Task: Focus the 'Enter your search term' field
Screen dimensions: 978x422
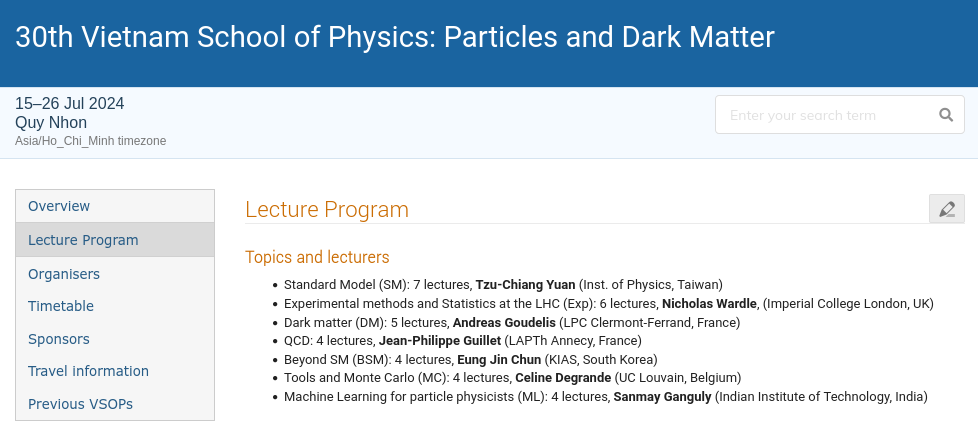Action: pyautogui.click(x=825, y=115)
